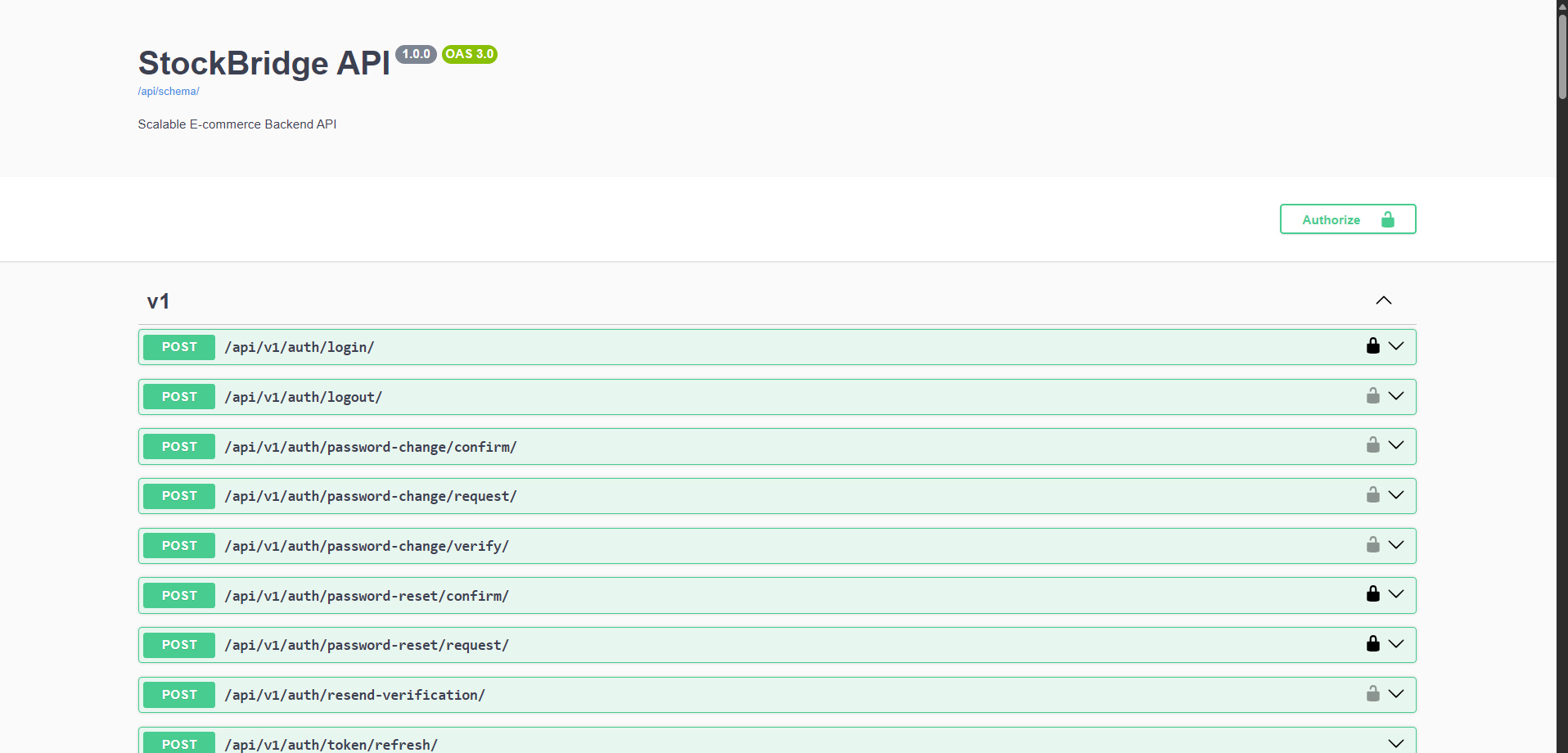Click the lock icon on resend-verification
Viewport: 1568px width, 753px height.
click(x=1373, y=693)
